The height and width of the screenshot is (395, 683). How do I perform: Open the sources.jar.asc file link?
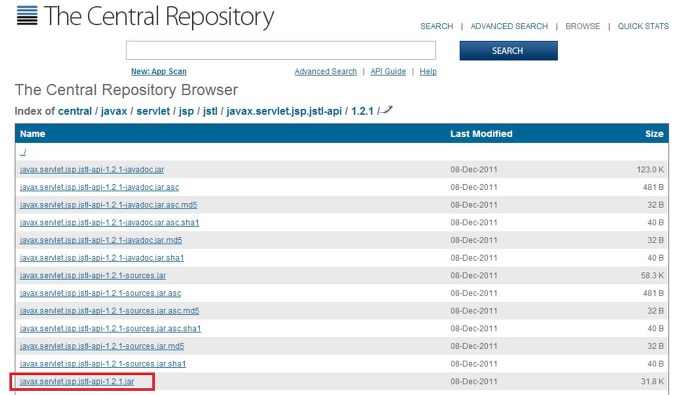pyautogui.click(x=101, y=293)
